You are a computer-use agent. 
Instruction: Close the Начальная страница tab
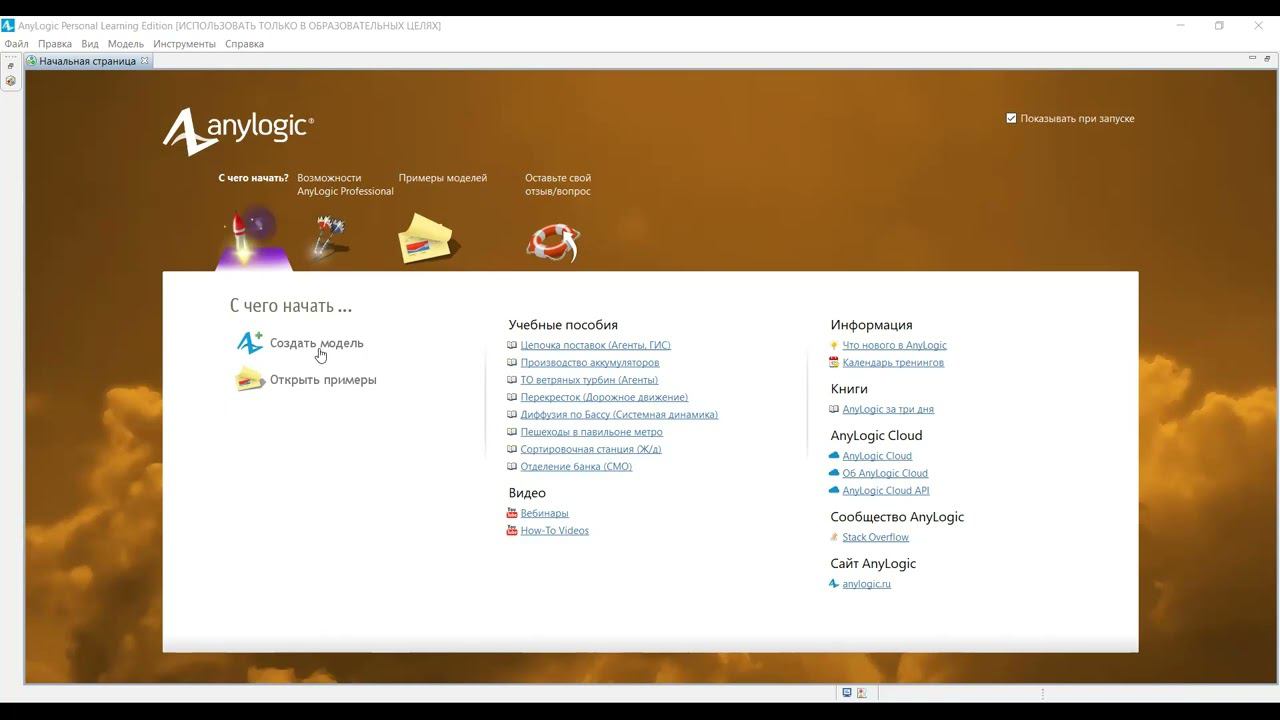[x=144, y=61]
